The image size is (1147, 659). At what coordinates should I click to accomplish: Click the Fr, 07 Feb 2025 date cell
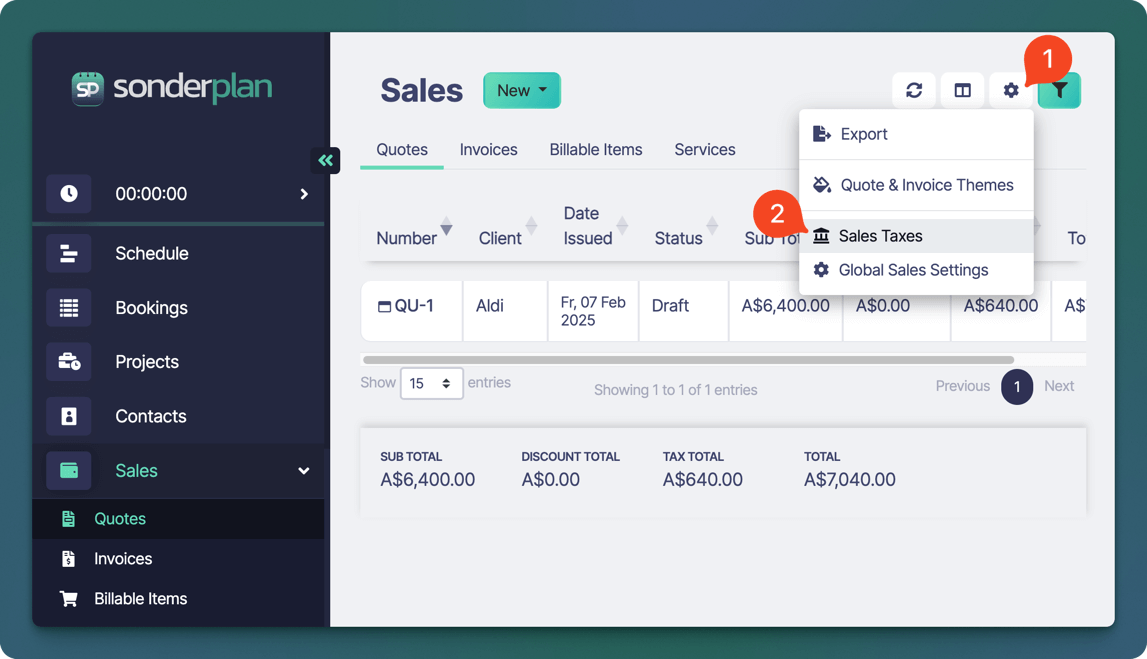(x=593, y=311)
